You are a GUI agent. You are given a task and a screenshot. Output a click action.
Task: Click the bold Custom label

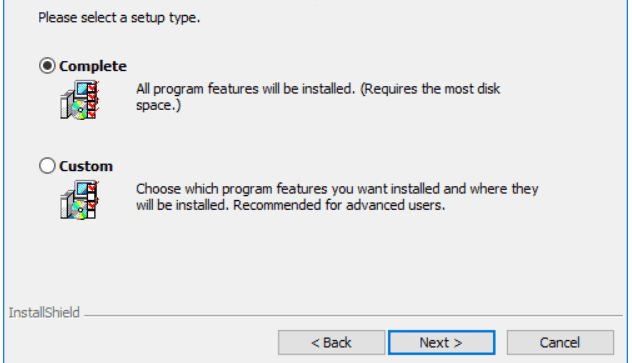pyautogui.click(x=86, y=166)
